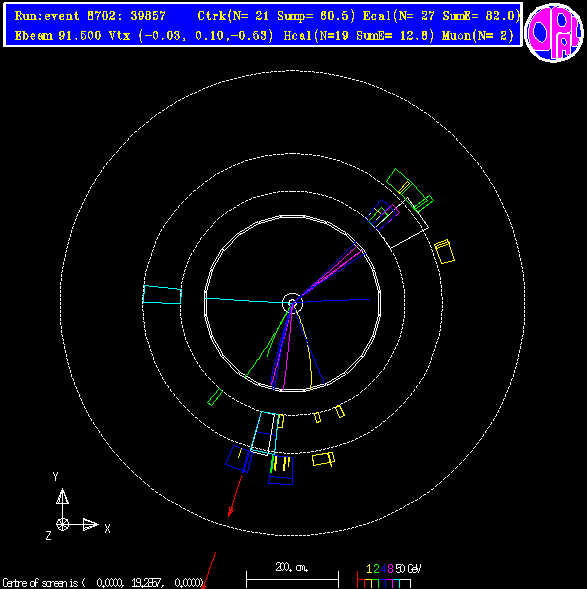Viewport: 587px width, 589px height.
Task: Click the cyan calorimeter block on the left
Action: coord(162,294)
